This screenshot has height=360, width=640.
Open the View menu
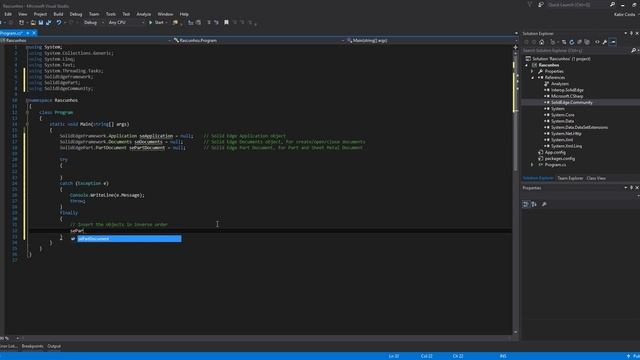tap(22, 14)
